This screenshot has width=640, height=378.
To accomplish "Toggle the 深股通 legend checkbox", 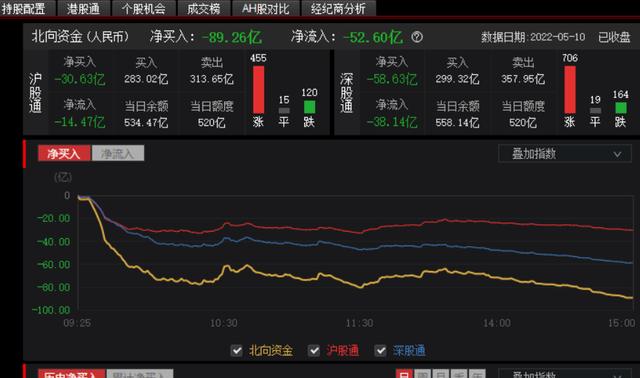I will (x=380, y=350).
